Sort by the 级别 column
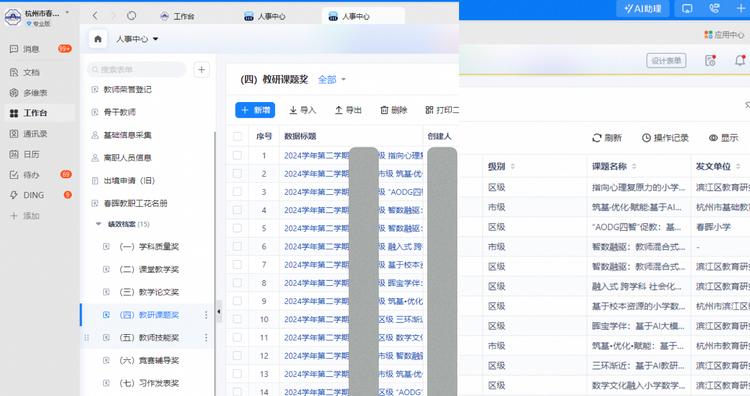 [x=513, y=166]
